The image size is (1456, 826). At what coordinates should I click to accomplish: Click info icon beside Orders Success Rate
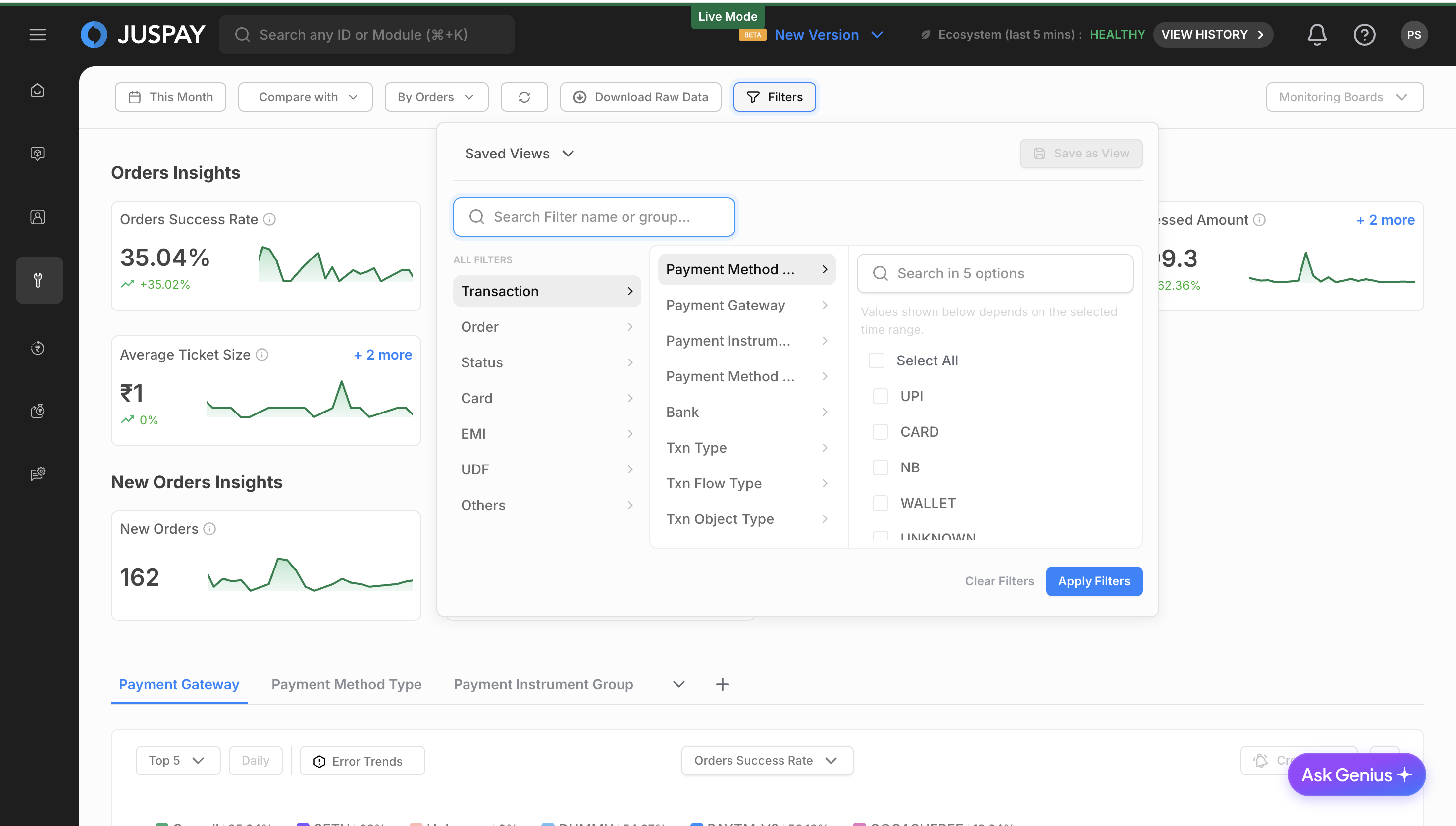(x=270, y=219)
